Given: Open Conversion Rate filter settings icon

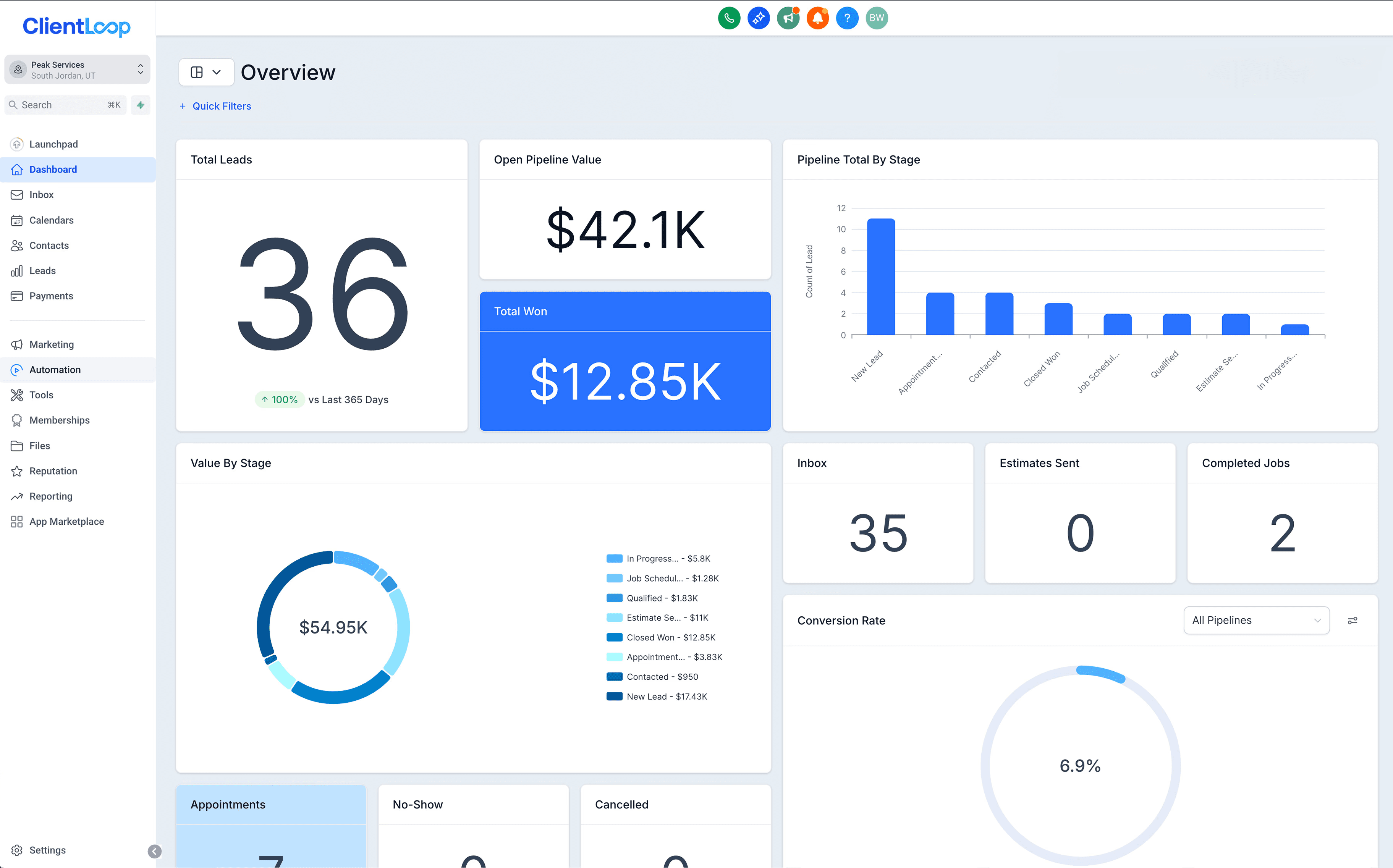Looking at the screenshot, I should [1352, 621].
